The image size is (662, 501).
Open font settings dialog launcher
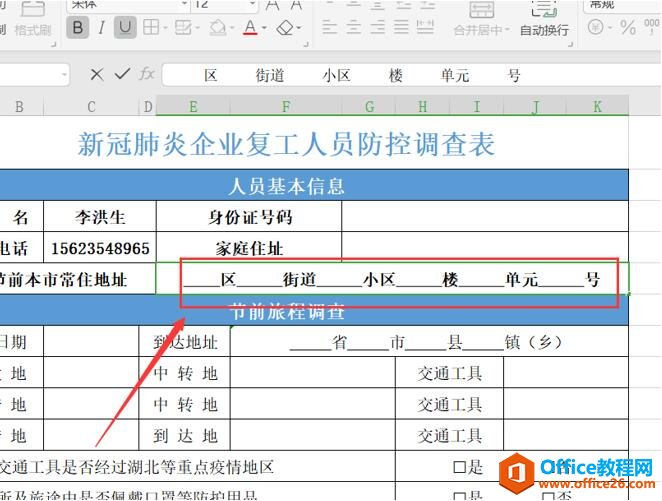pos(306,44)
